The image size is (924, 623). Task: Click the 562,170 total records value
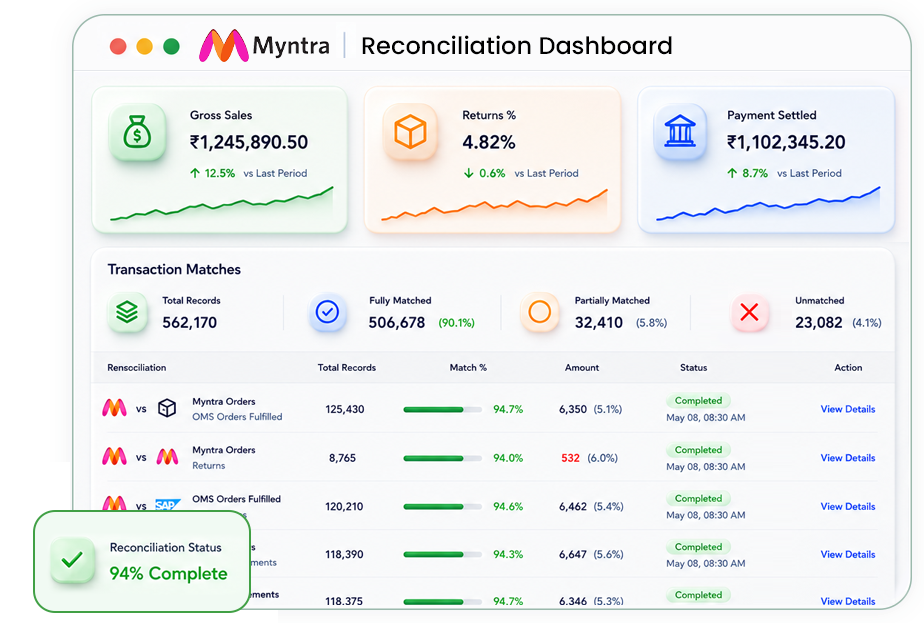pyautogui.click(x=190, y=322)
